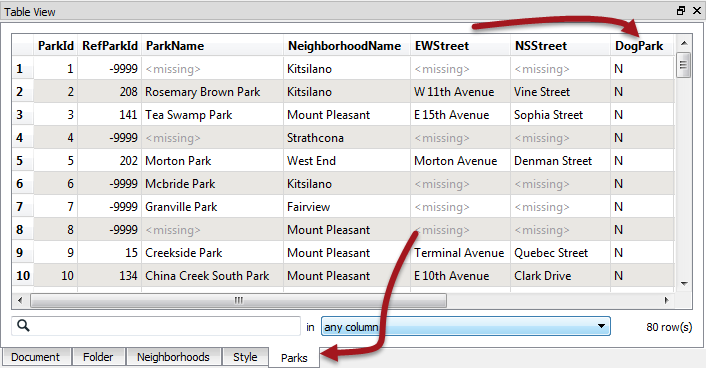This screenshot has height=368, width=706.
Task: Click 'Morton Park' cell
Action: [213, 161]
